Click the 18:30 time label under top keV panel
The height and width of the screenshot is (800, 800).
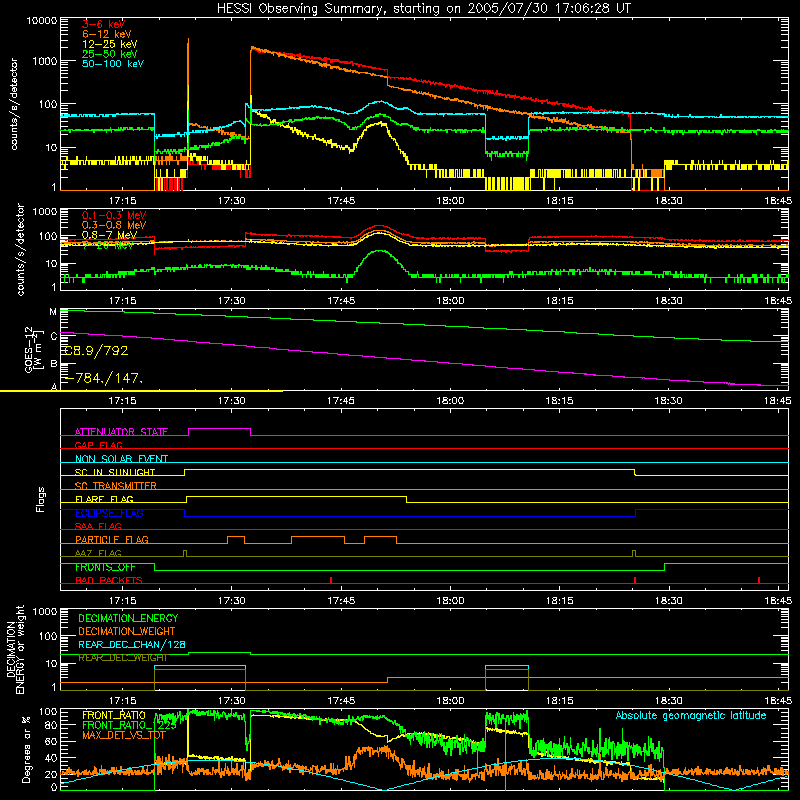coord(668,201)
